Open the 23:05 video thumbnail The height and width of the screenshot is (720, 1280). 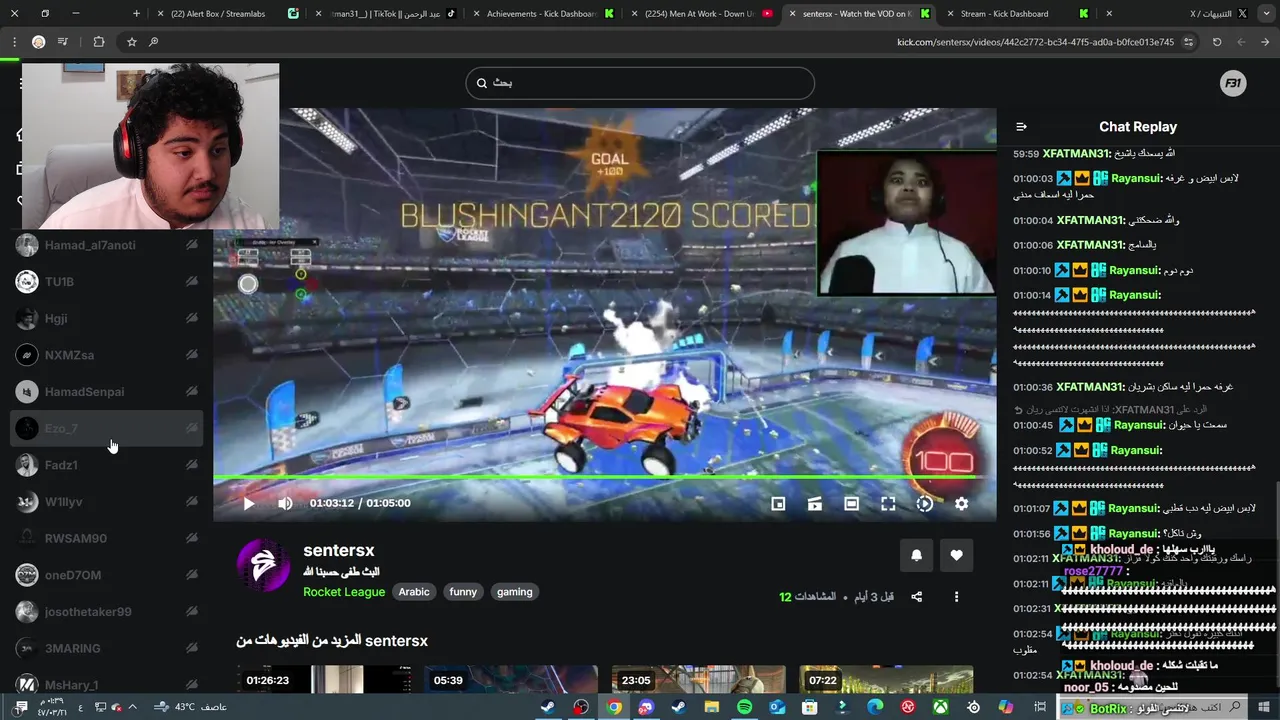point(698,680)
